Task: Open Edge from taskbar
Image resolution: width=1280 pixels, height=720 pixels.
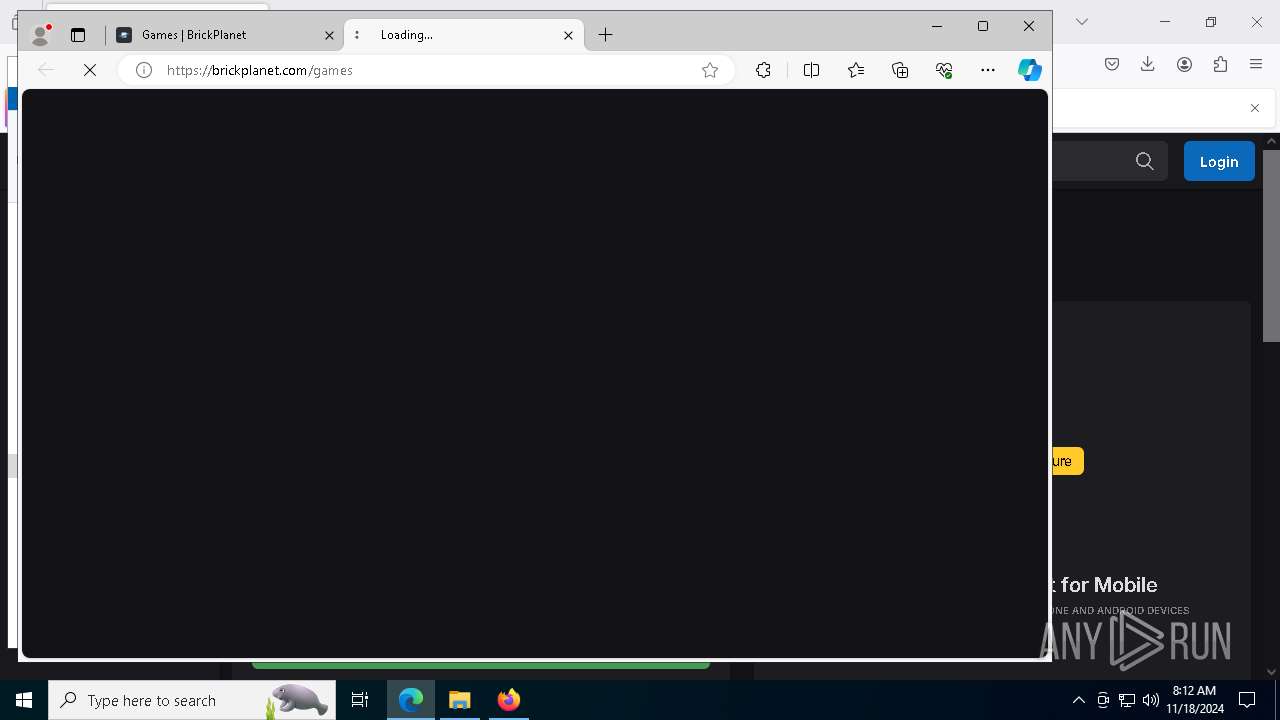Action: [411, 700]
